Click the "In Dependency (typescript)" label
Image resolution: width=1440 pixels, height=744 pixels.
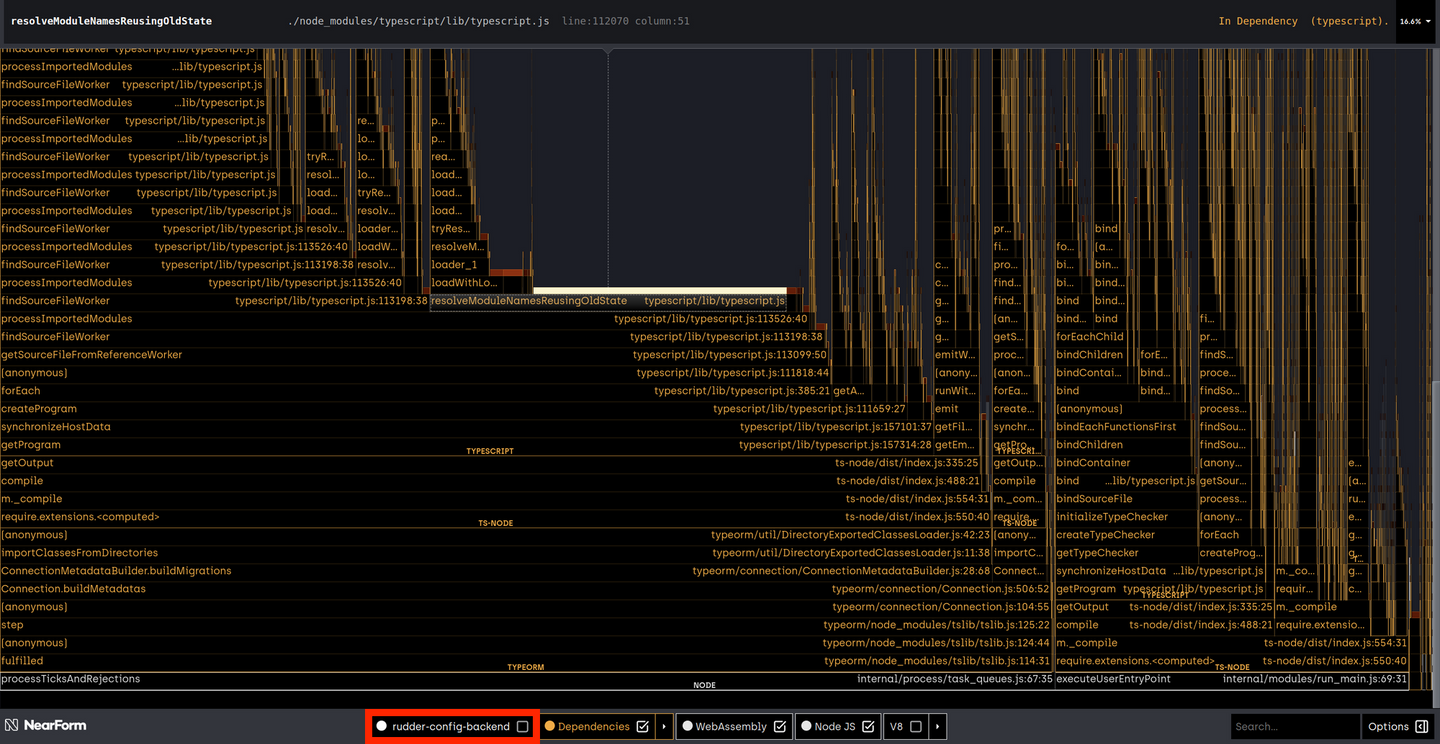click(1302, 21)
